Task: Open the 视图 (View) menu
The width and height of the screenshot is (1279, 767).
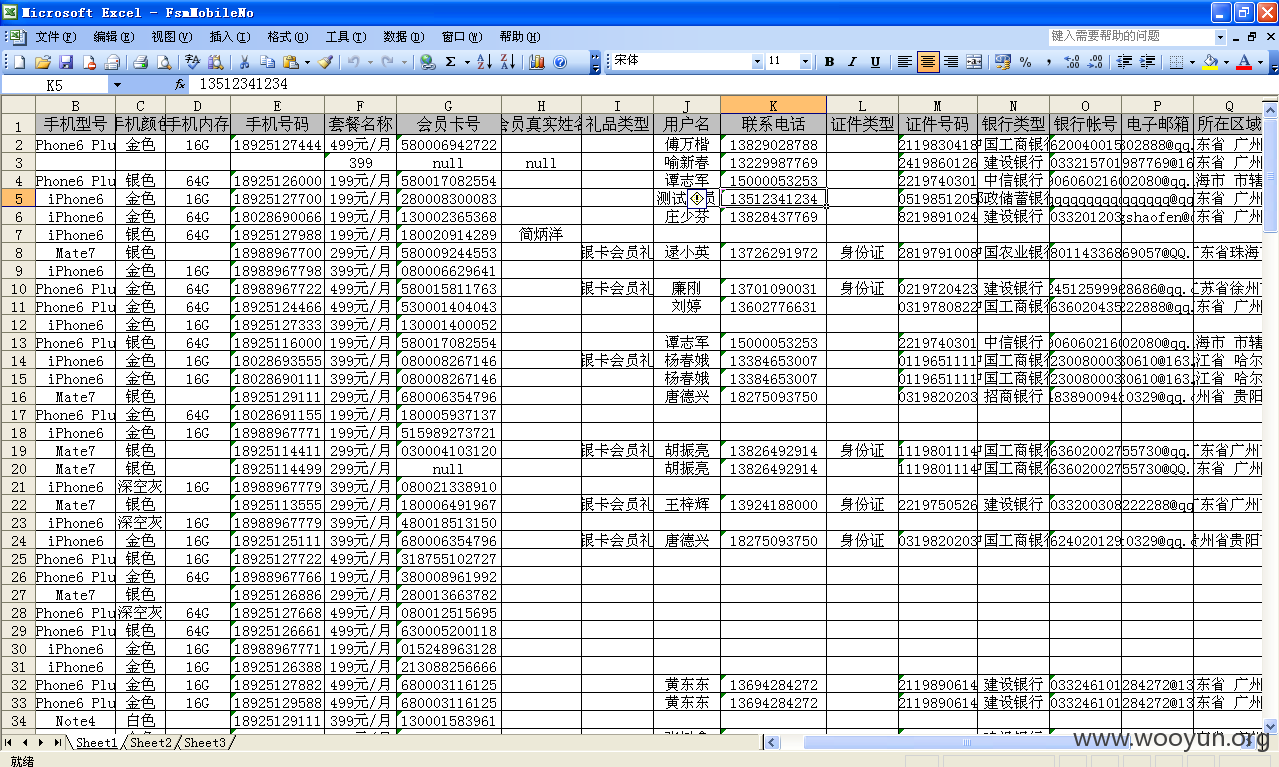Action: pos(171,37)
